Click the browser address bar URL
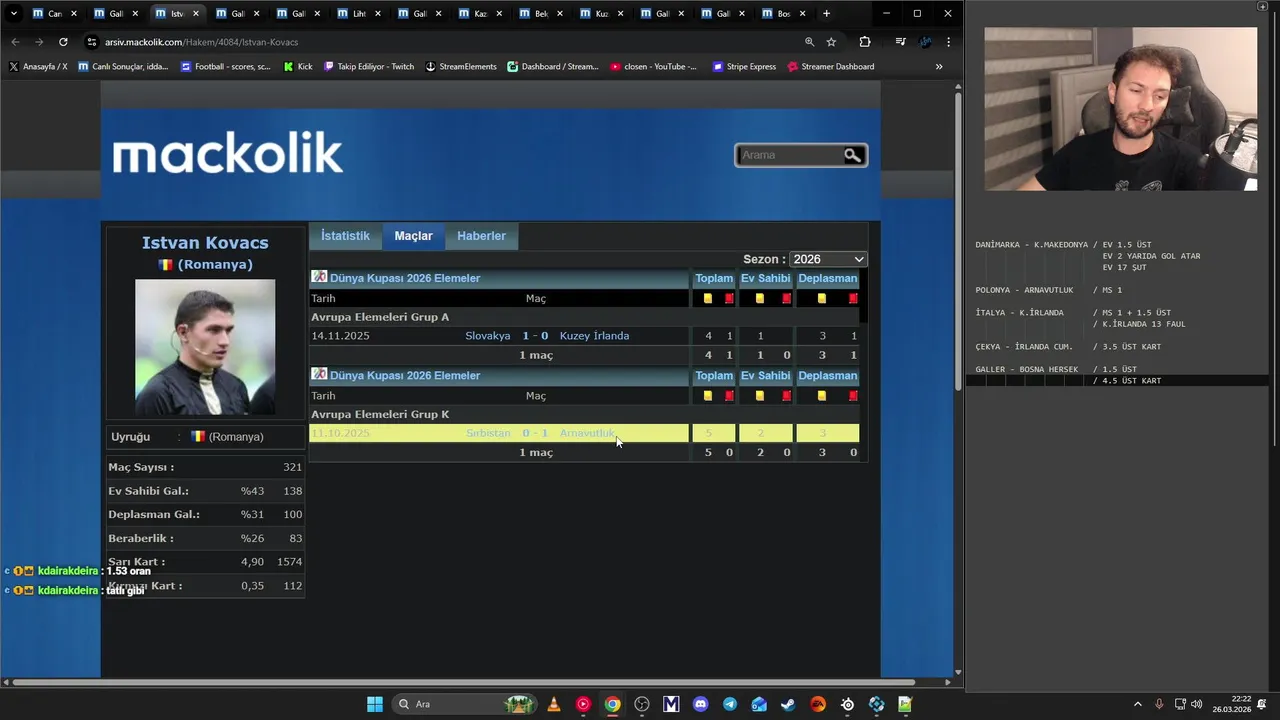1280x720 pixels. point(201,42)
